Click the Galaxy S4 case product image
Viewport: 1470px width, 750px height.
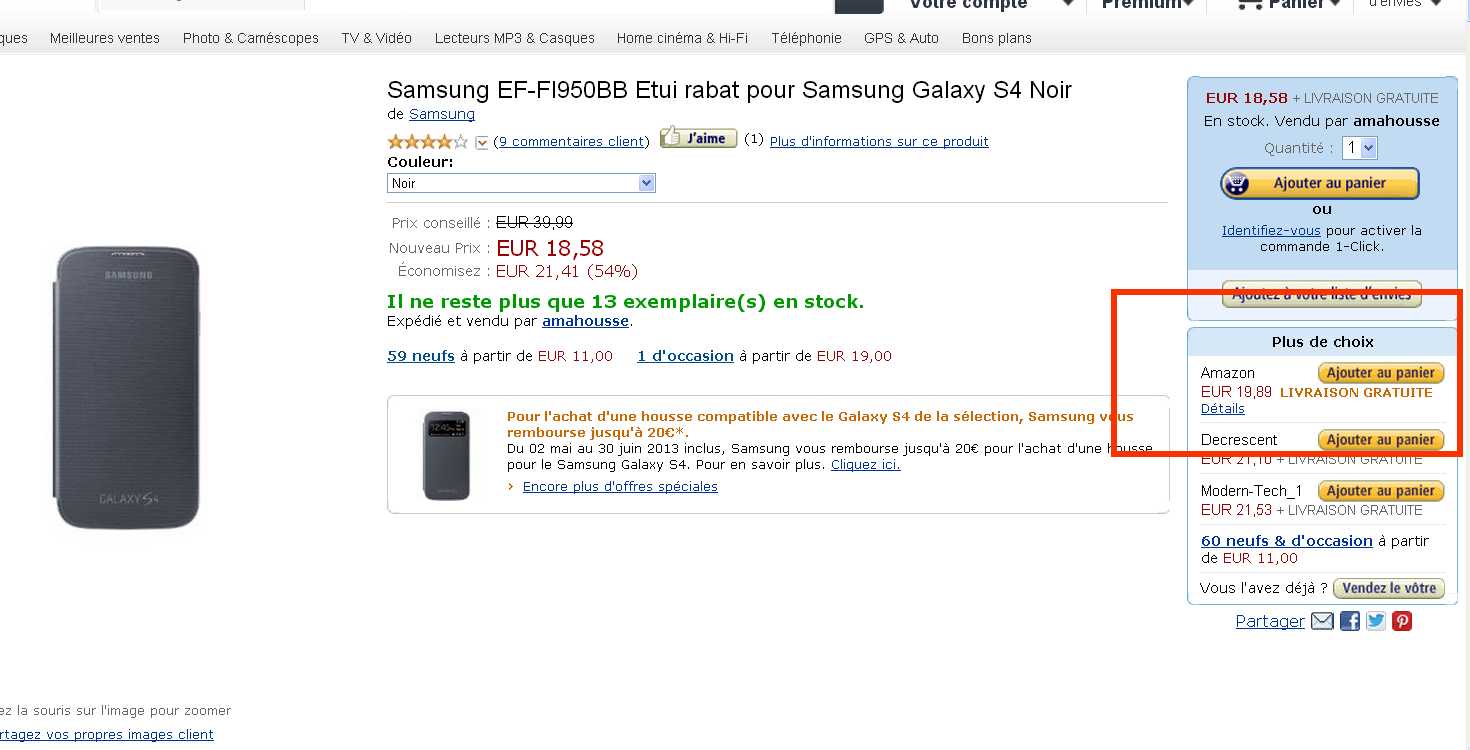[x=127, y=388]
